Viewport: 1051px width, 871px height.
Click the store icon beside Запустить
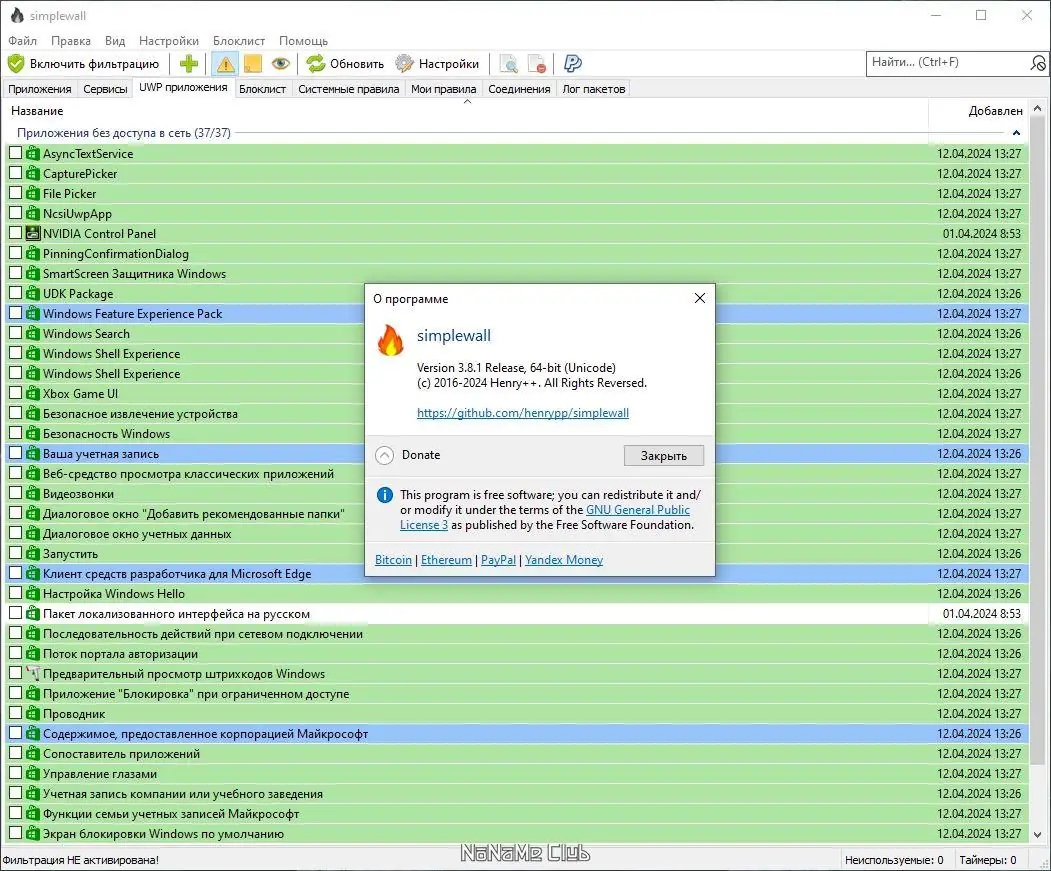pyautogui.click(x=32, y=553)
